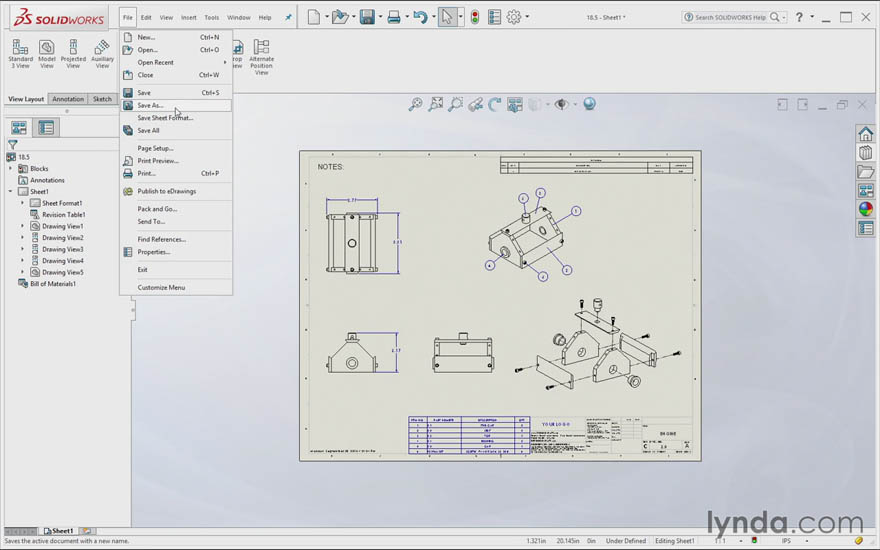The image size is (880, 550).
Task: Select the Auxiliary View tool
Action: point(102,54)
